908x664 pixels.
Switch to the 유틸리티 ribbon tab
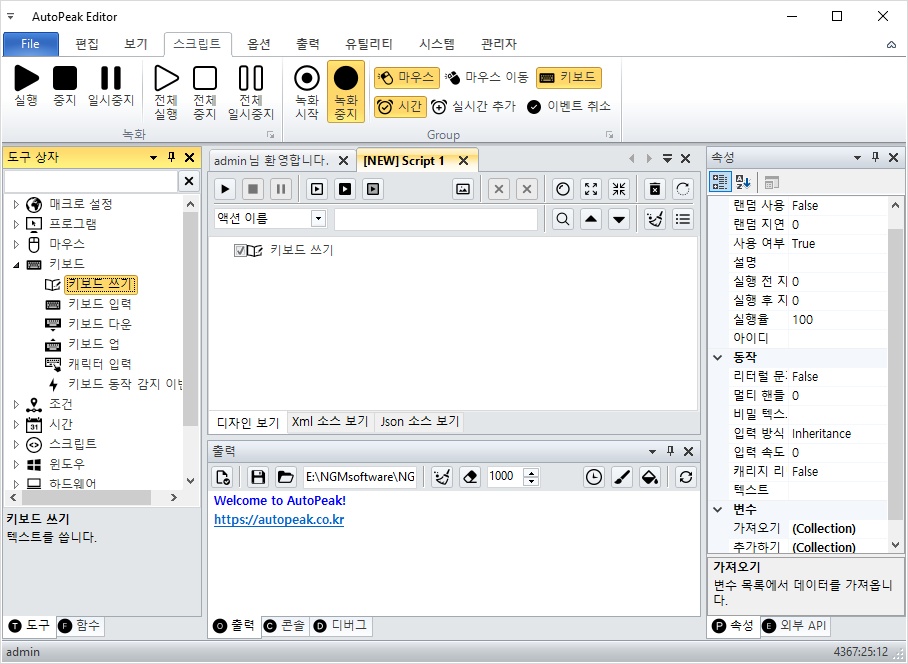tap(369, 44)
